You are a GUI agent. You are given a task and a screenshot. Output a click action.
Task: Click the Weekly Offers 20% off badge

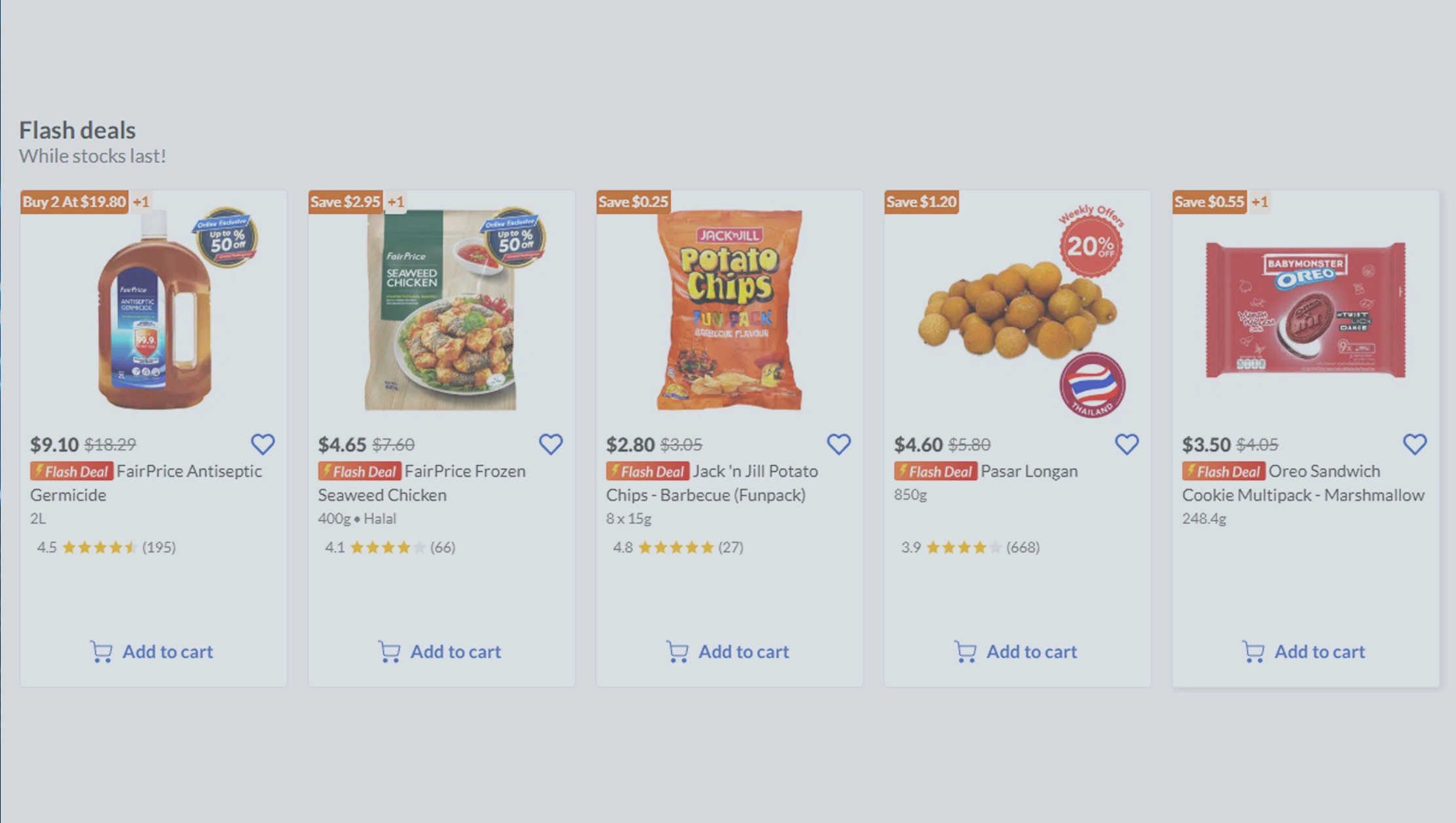coord(1091,244)
